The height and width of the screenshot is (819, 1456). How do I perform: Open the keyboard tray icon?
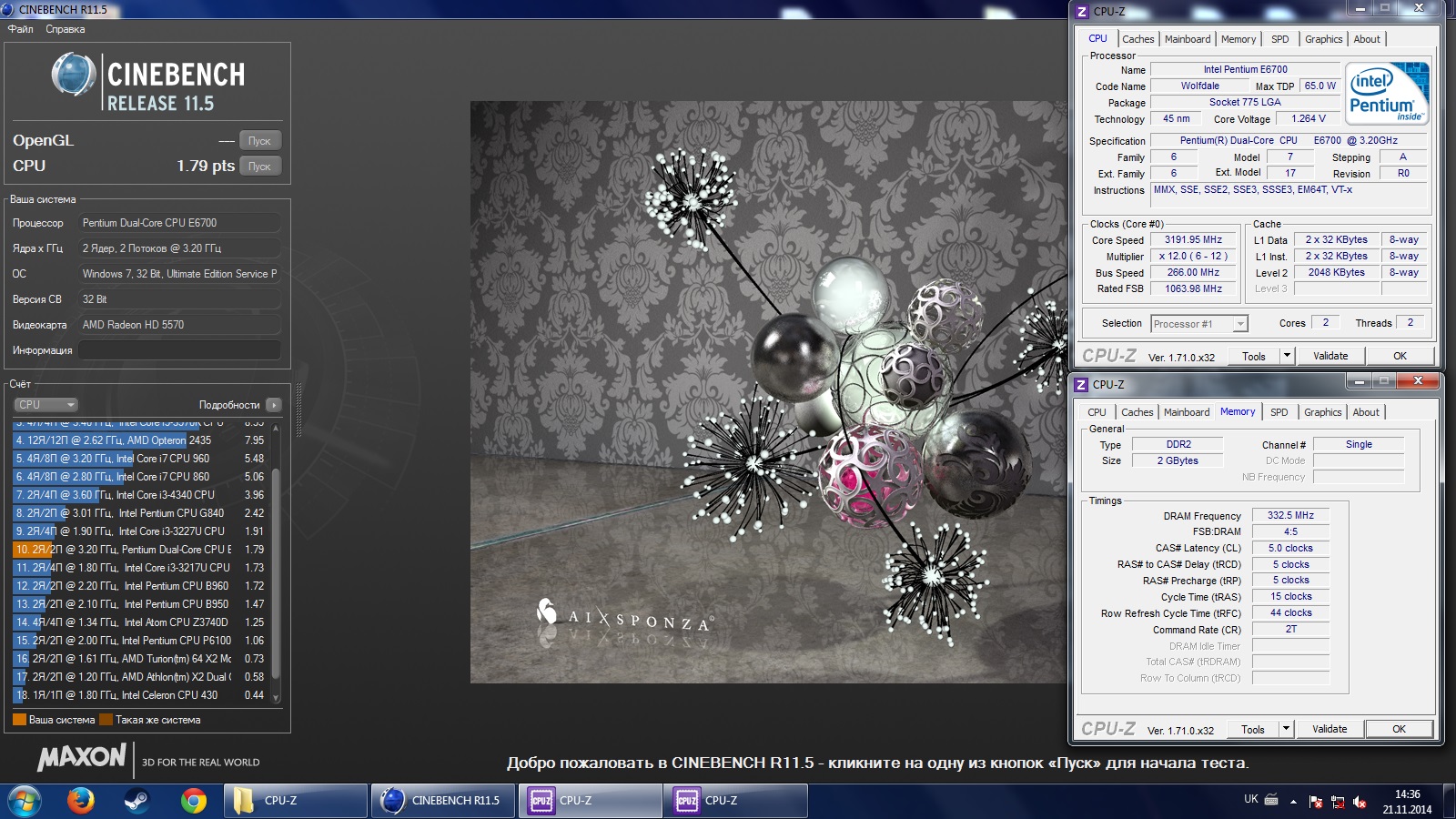[x=1271, y=800]
